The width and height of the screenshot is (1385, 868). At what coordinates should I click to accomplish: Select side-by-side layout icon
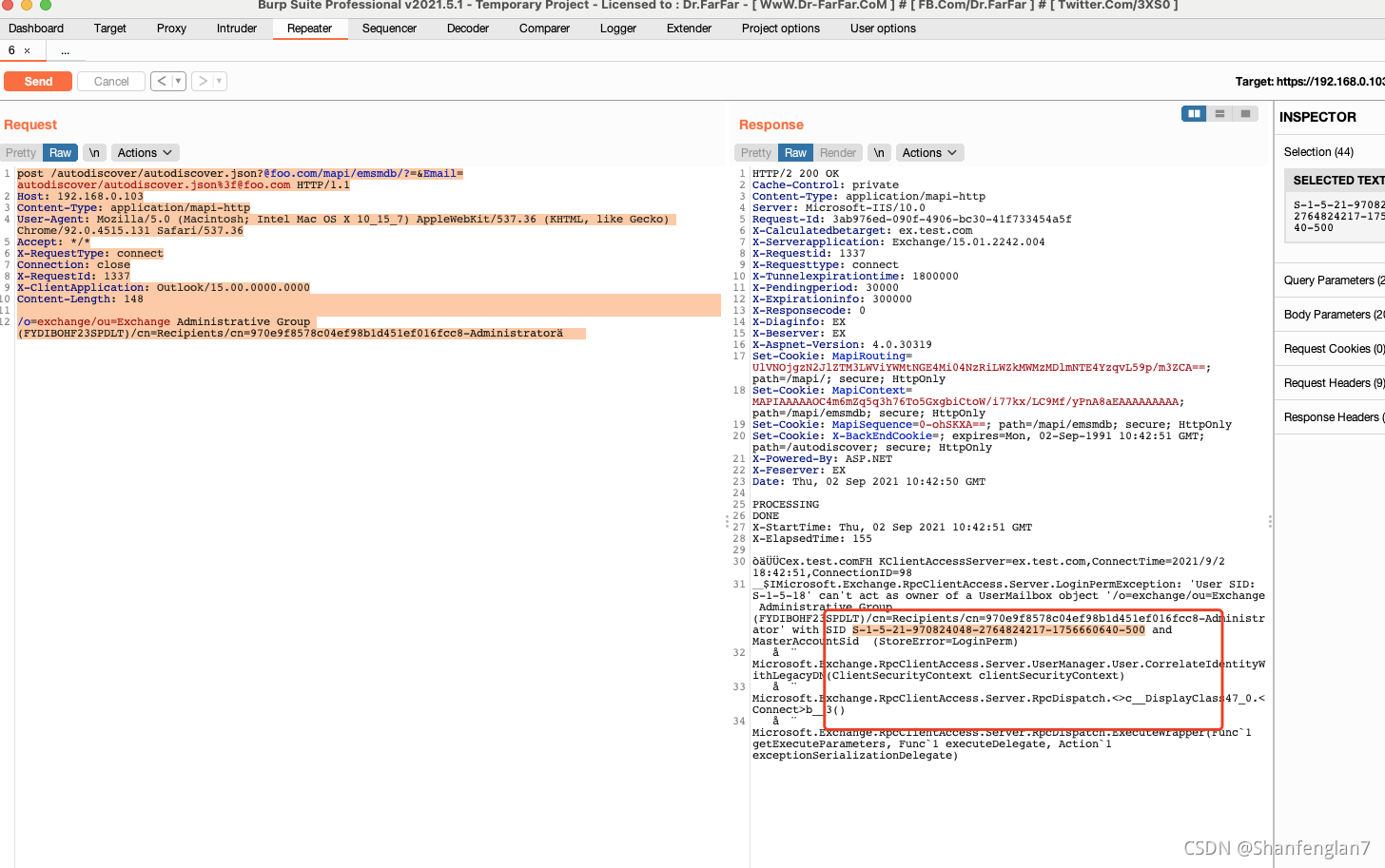click(x=1194, y=113)
